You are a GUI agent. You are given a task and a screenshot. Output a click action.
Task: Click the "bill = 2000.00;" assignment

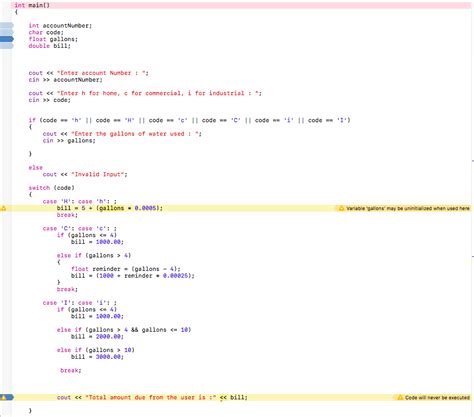(x=97, y=337)
